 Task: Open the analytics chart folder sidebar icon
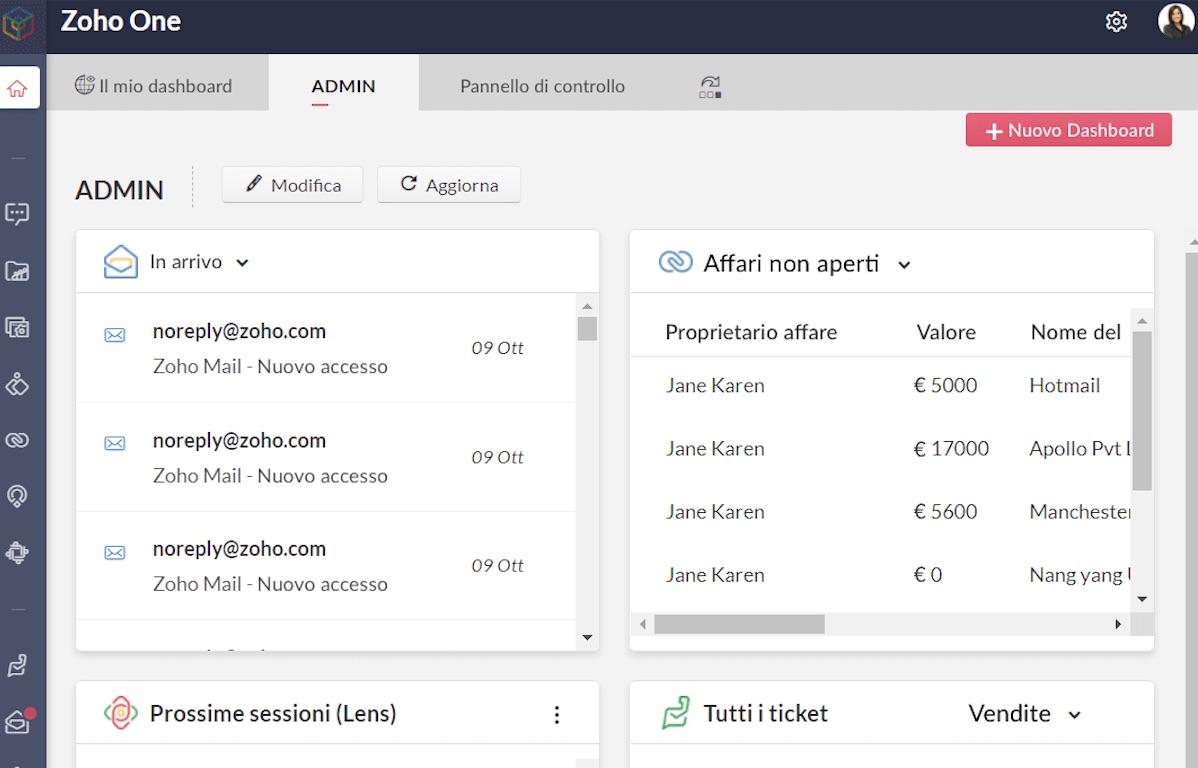coord(17,271)
